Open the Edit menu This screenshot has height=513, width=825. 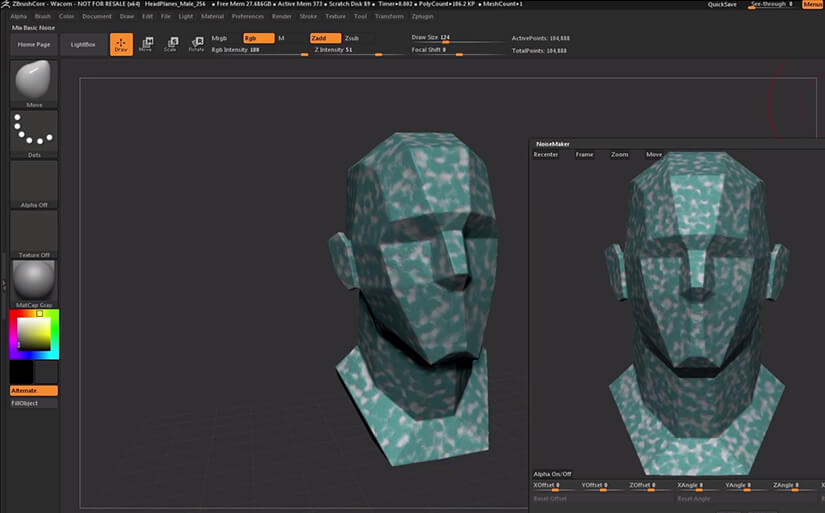click(147, 16)
